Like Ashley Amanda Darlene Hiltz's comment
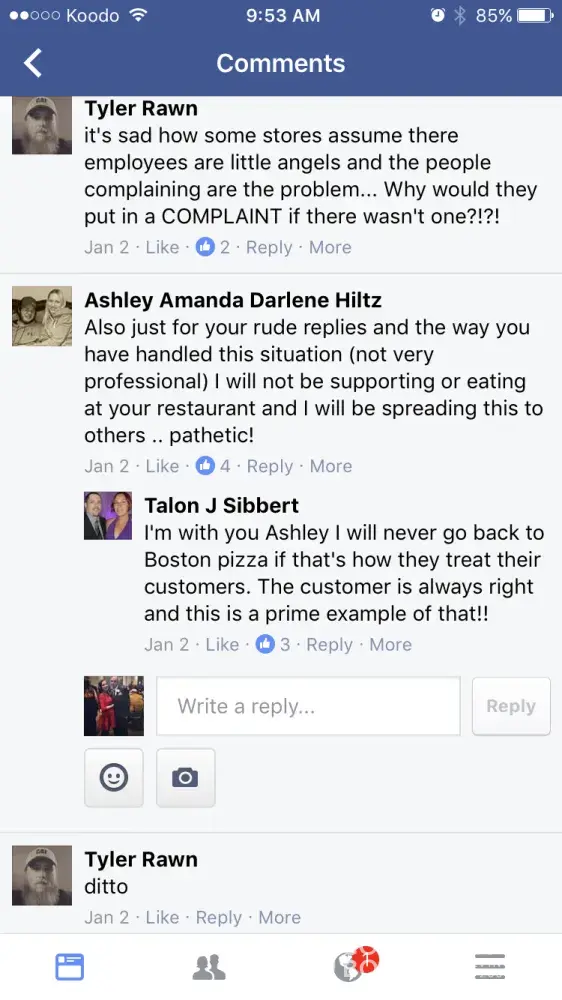 (x=162, y=466)
